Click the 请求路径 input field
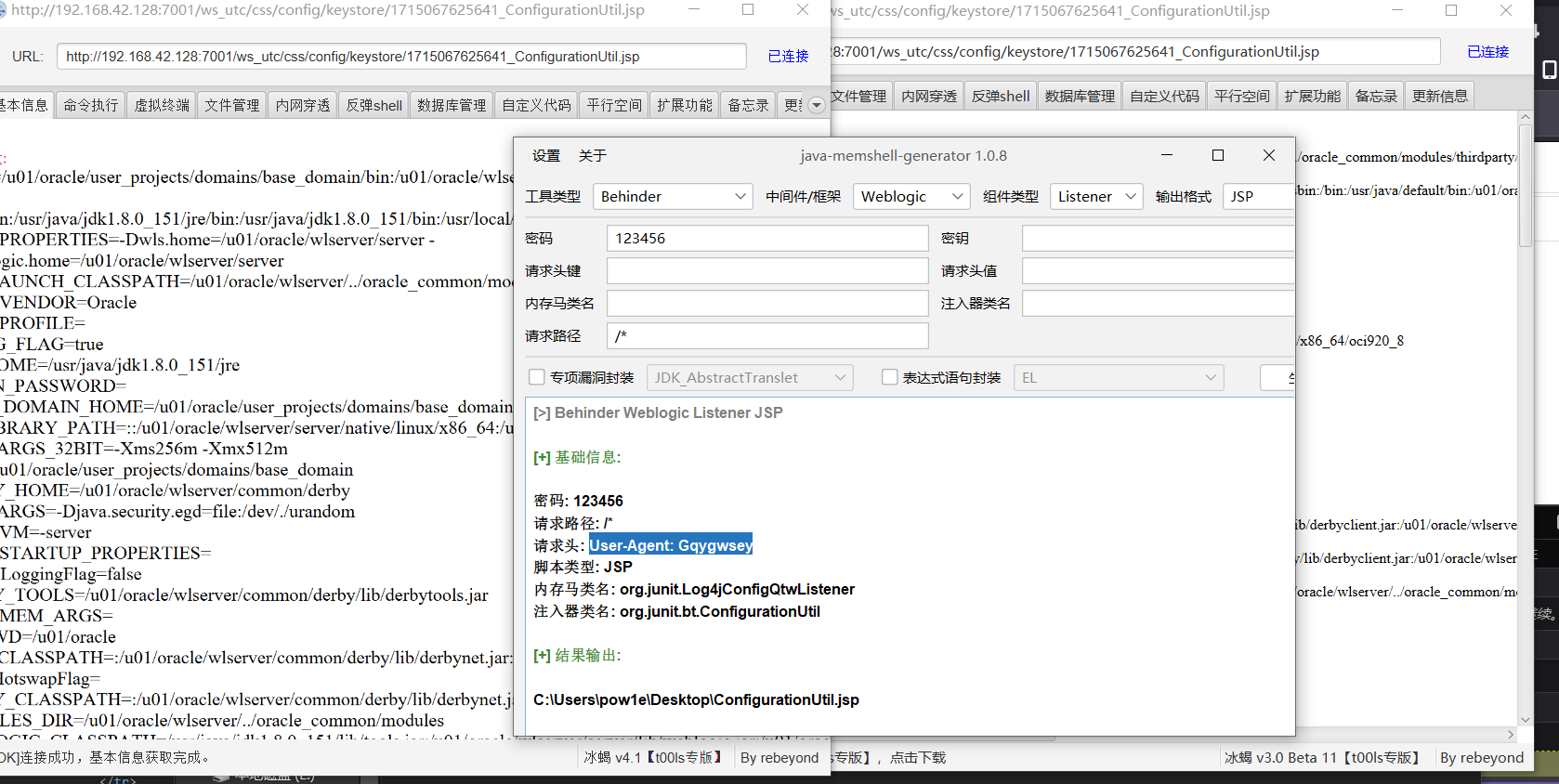The height and width of the screenshot is (784, 1559). 767,335
